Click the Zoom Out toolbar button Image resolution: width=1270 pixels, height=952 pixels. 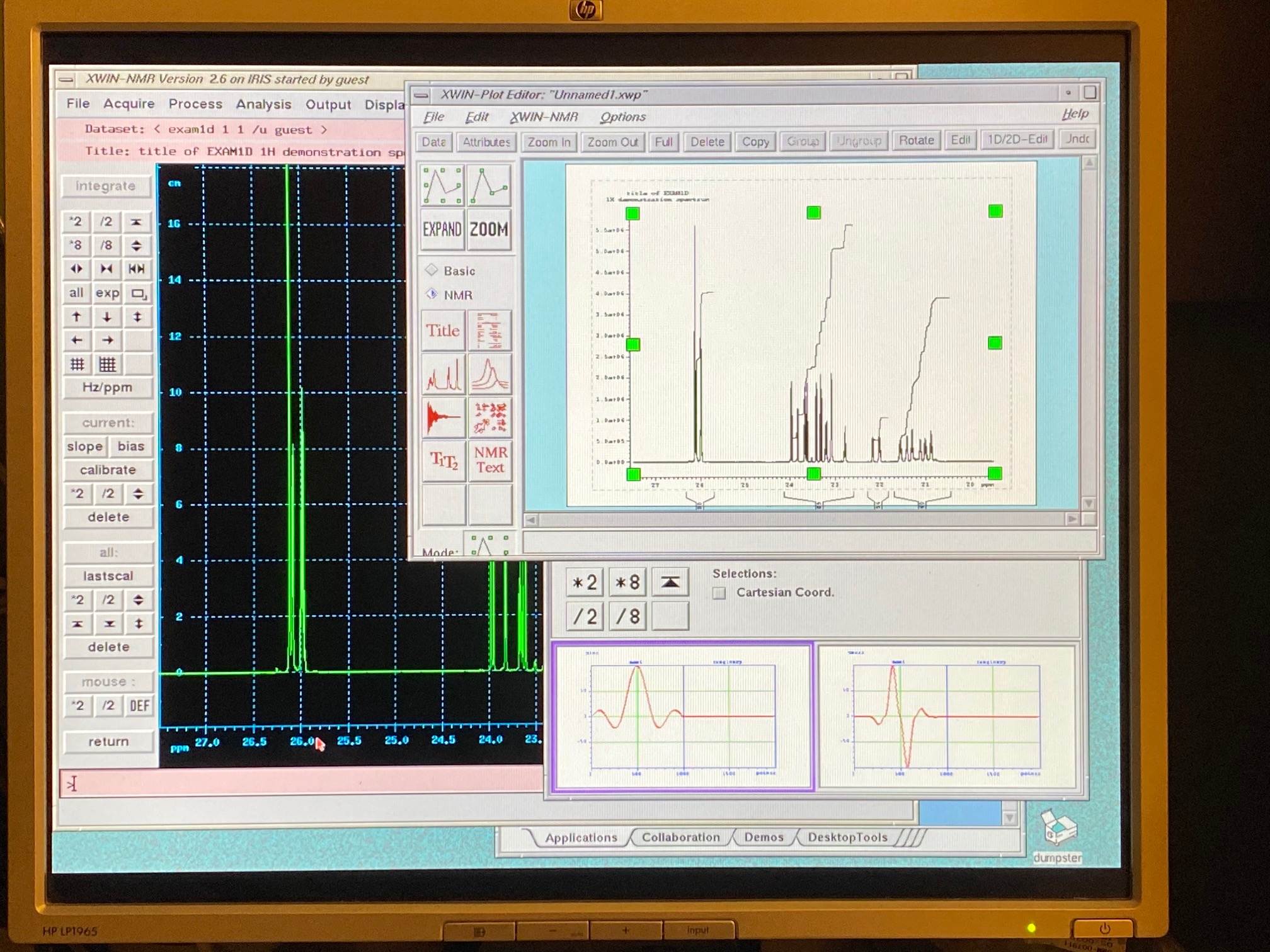coord(612,142)
